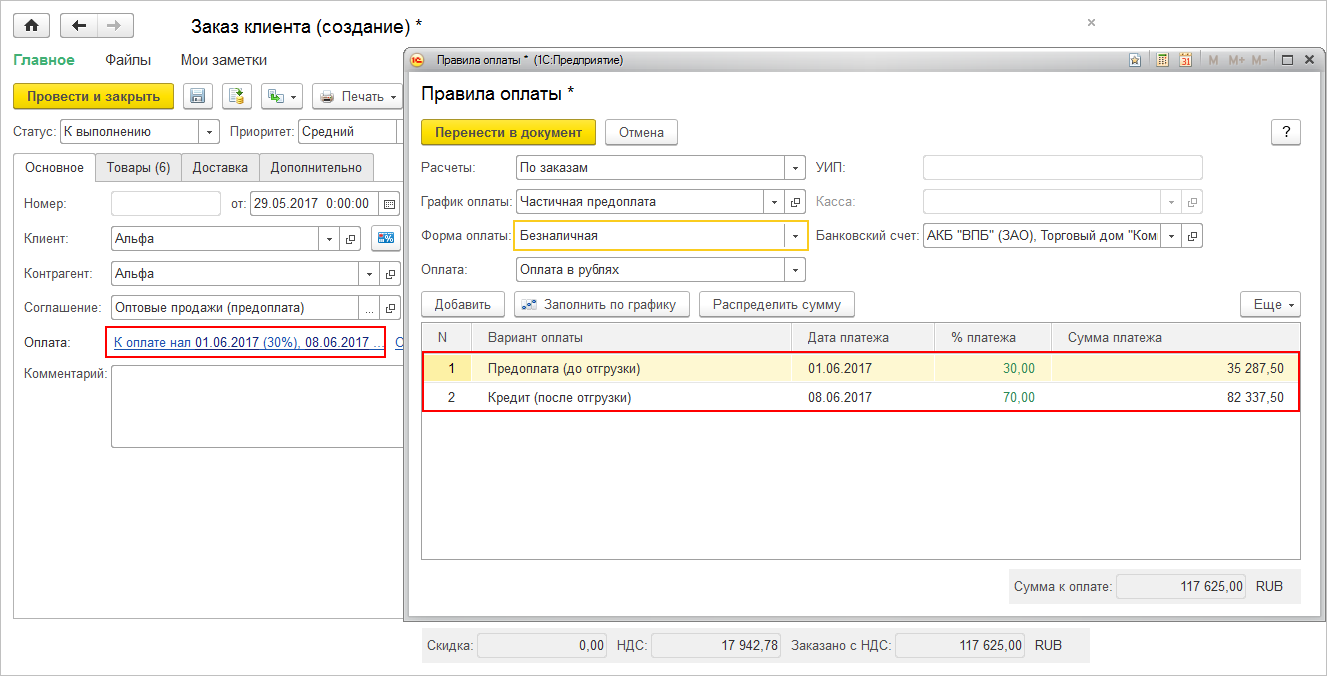The height and width of the screenshot is (676, 1327).
Task: Click Заполнить по графику button
Action: coord(602,304)
